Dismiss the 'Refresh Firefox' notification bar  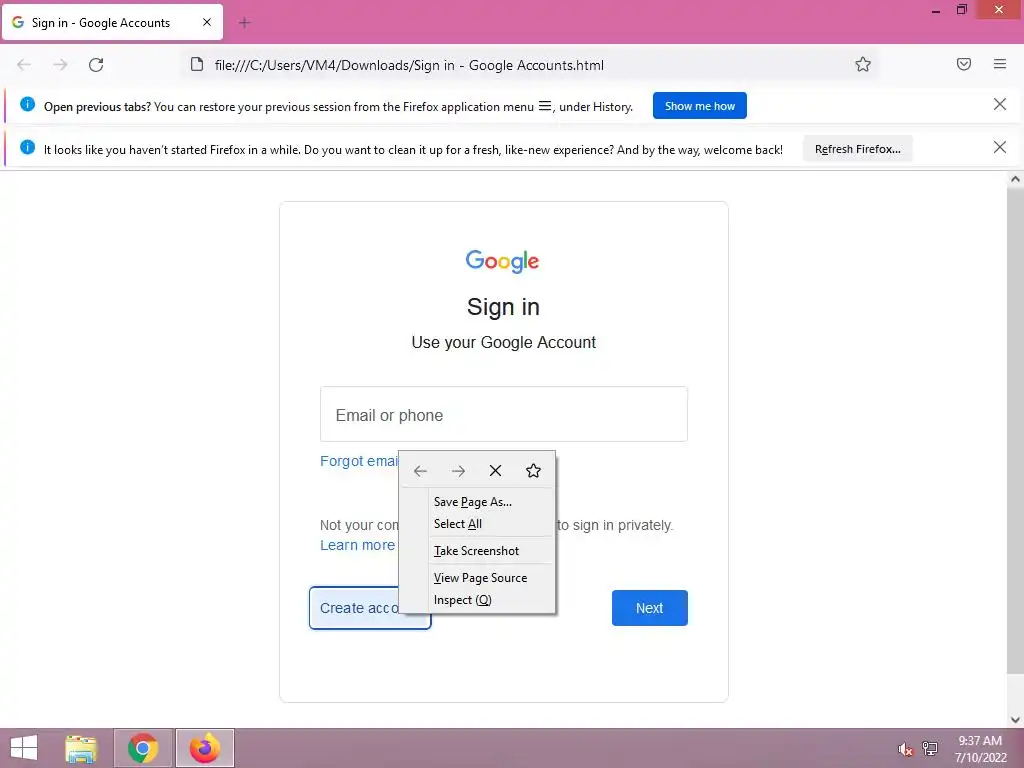(x=999, y=148)
